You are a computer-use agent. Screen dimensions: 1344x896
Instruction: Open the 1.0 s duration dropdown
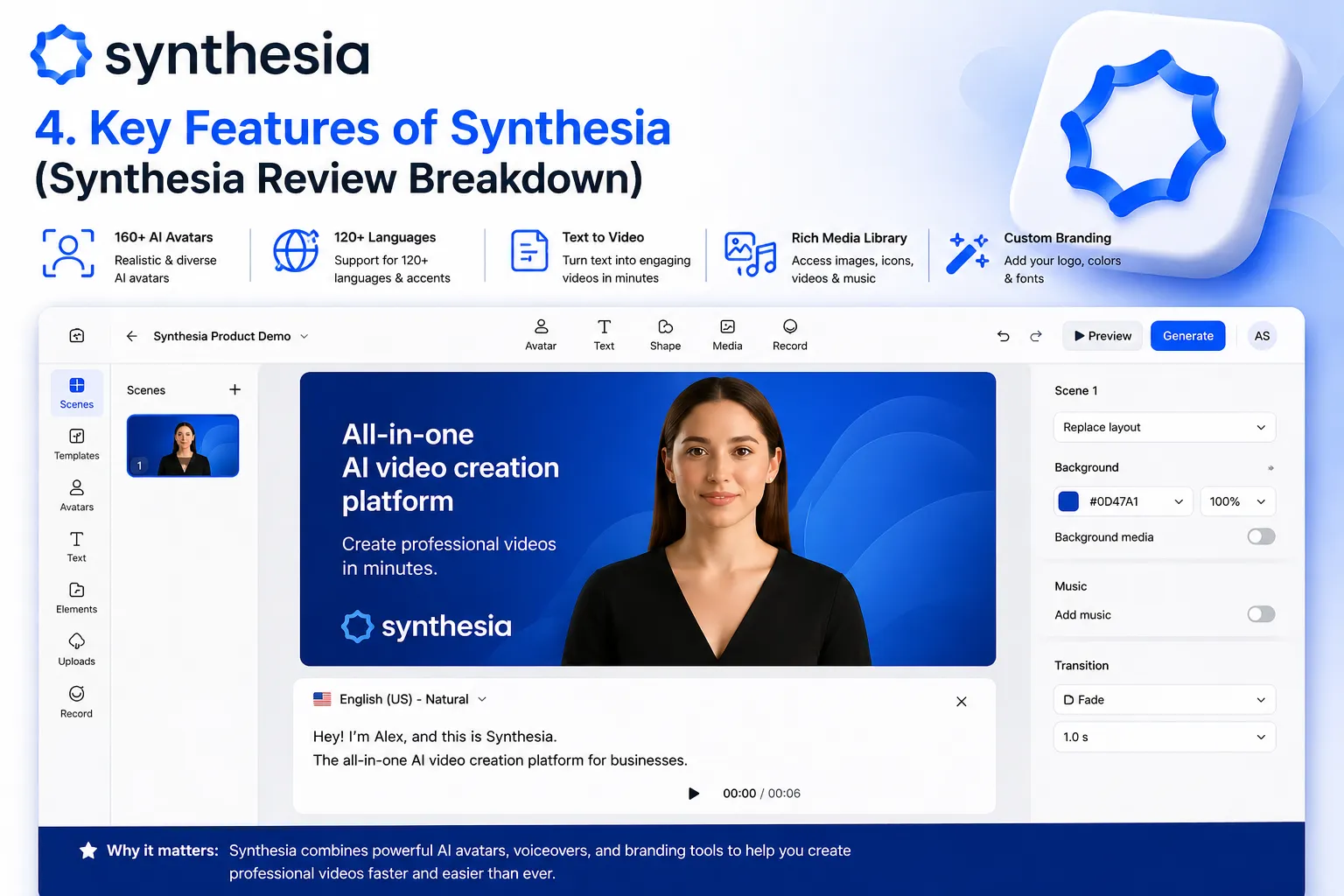[1165, 737]
